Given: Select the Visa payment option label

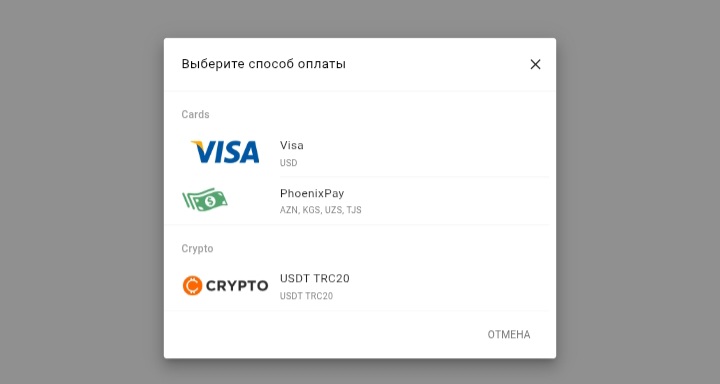Looking at the screenshot, I should point(292,146).
